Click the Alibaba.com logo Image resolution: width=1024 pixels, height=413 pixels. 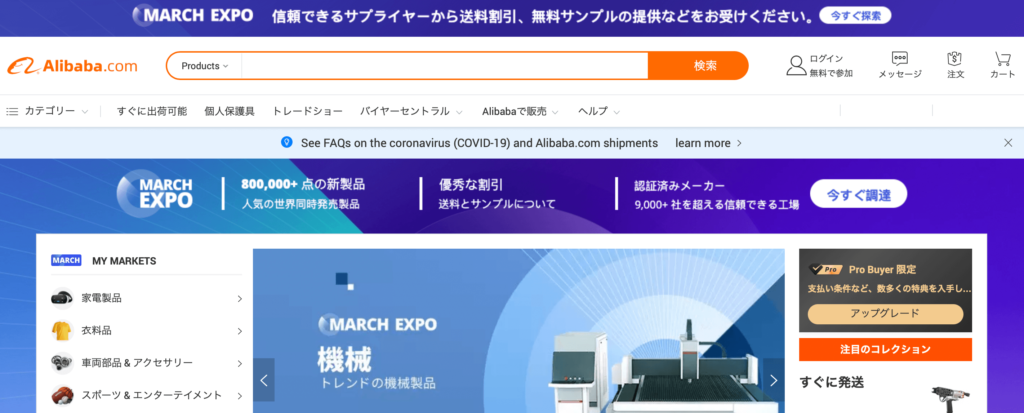(x=72, y=66)
